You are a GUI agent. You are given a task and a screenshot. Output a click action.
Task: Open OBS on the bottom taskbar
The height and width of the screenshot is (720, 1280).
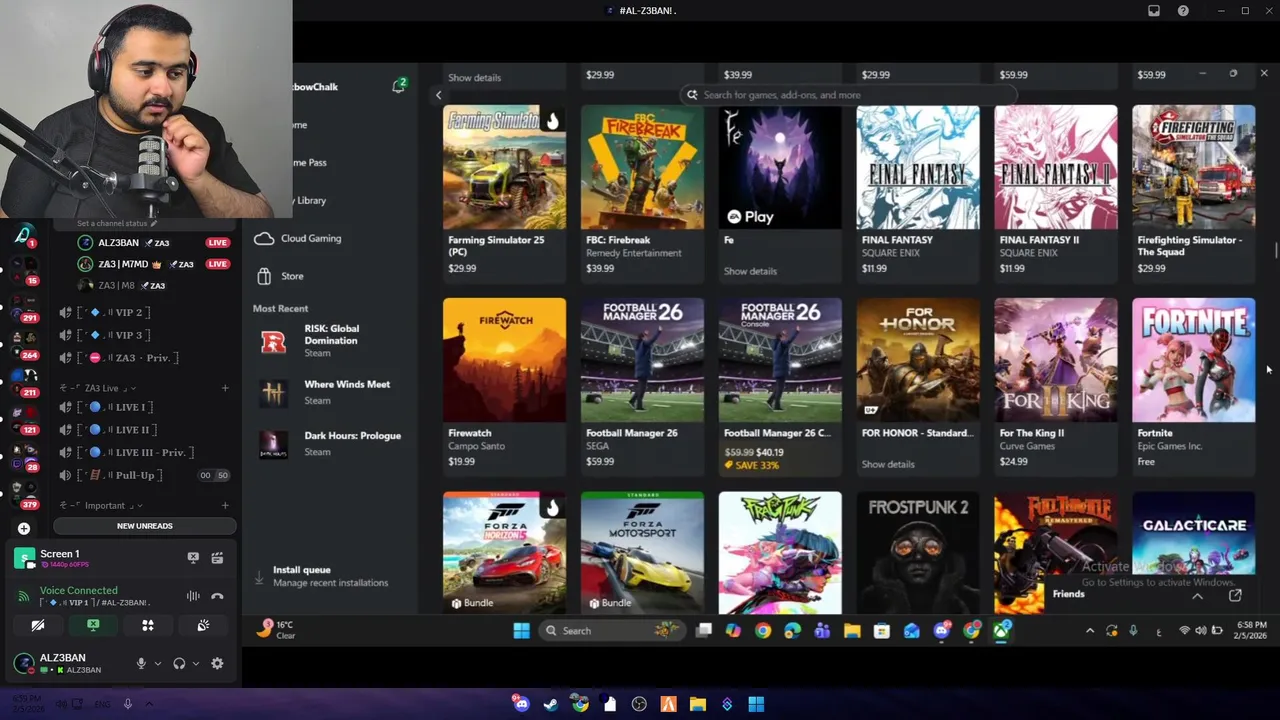coord(639,704)
